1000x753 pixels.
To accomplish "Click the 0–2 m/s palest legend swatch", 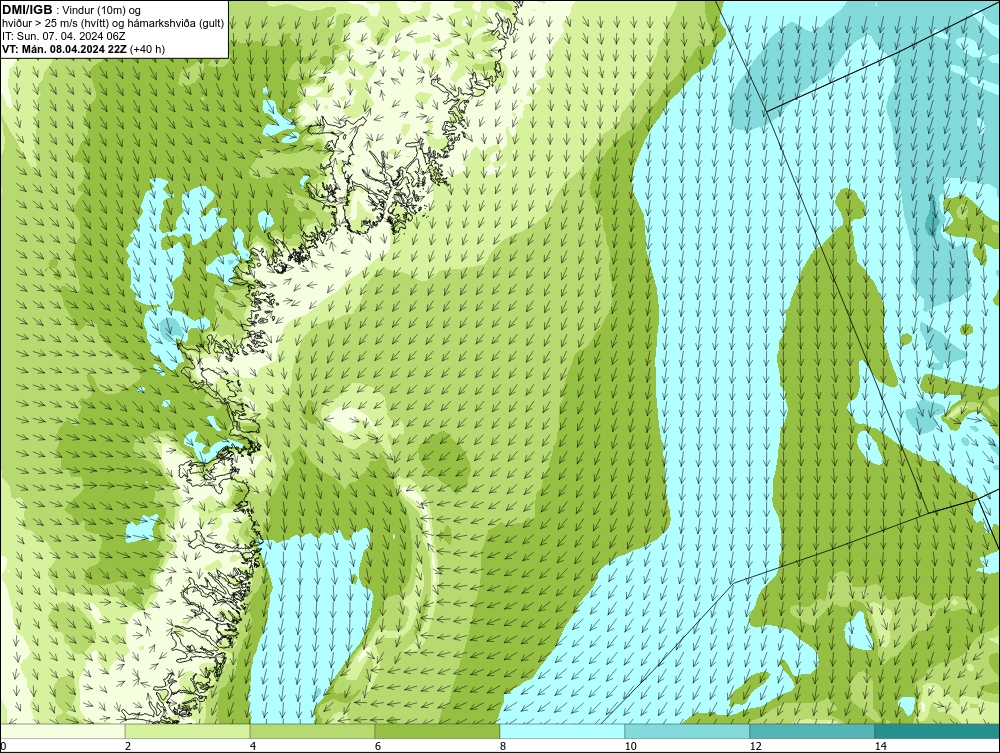I will click(x=62, y=731).
